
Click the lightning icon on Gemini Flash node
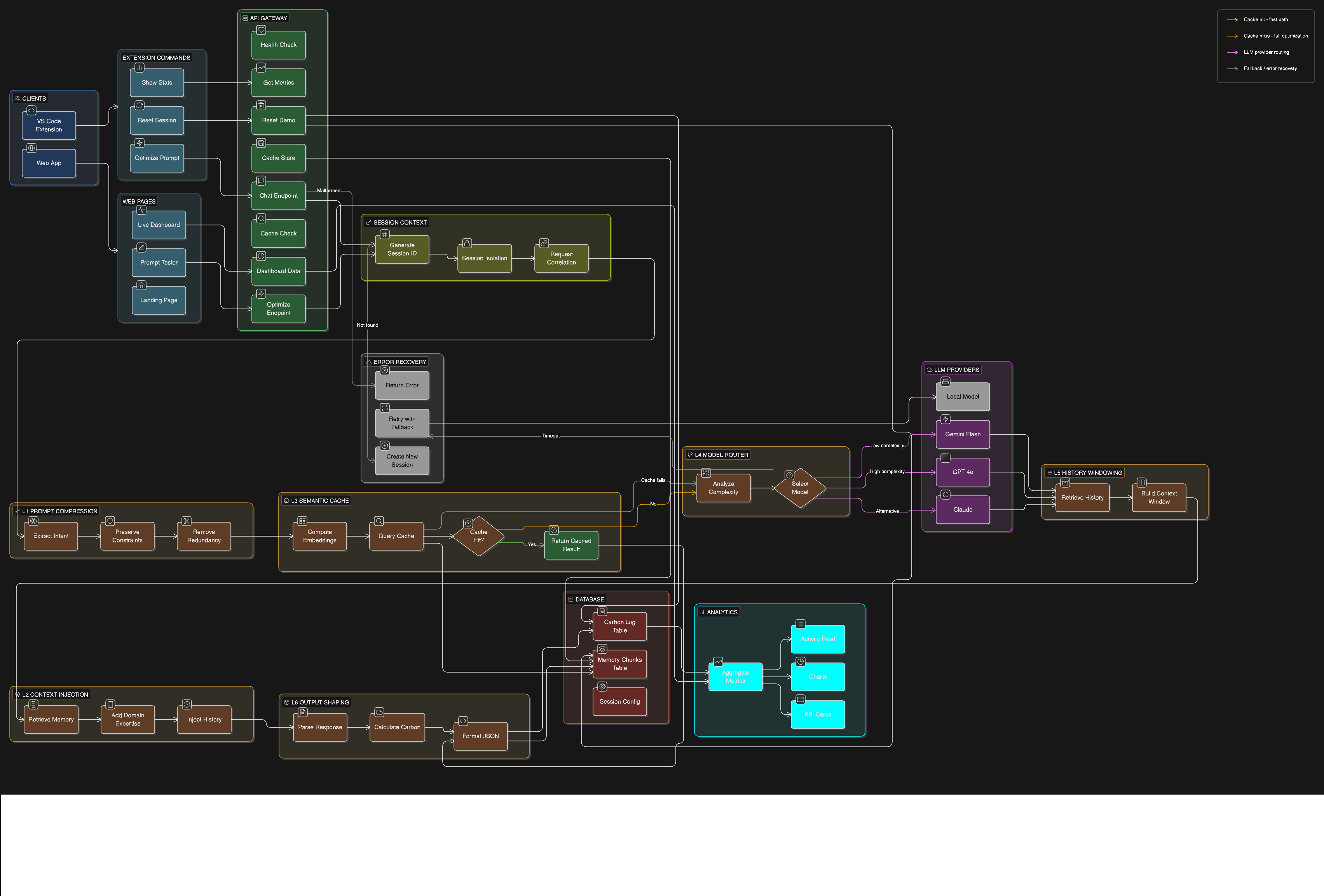[945, 419]
